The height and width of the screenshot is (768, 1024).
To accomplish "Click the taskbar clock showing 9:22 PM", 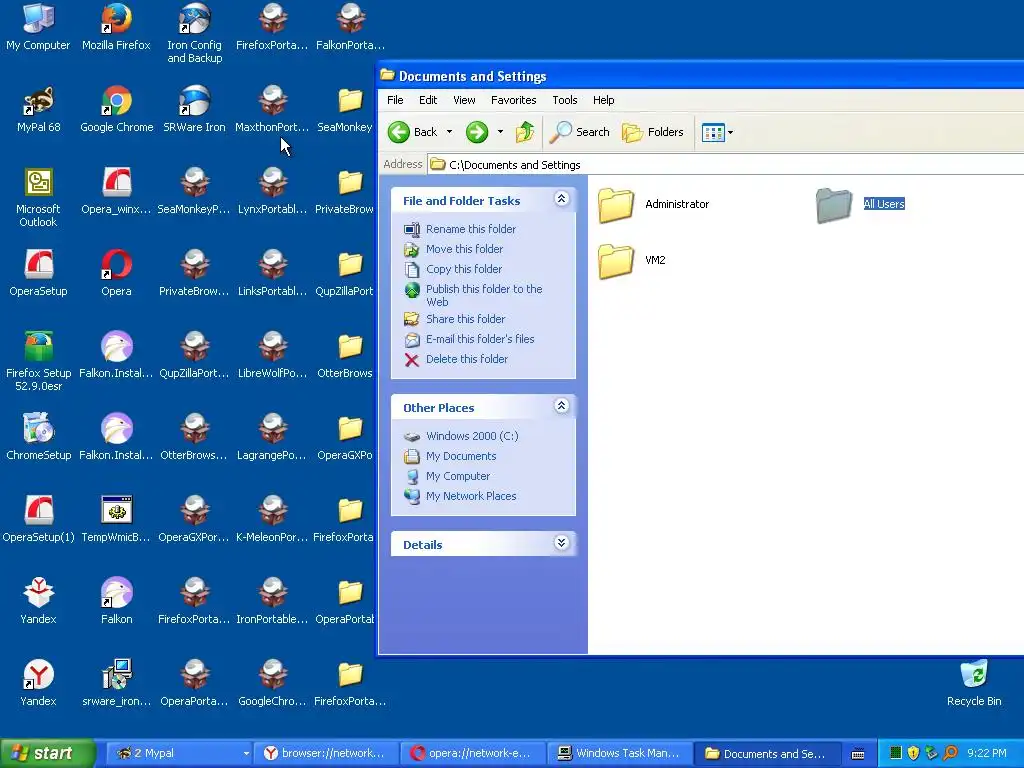I will pos(987,754).
